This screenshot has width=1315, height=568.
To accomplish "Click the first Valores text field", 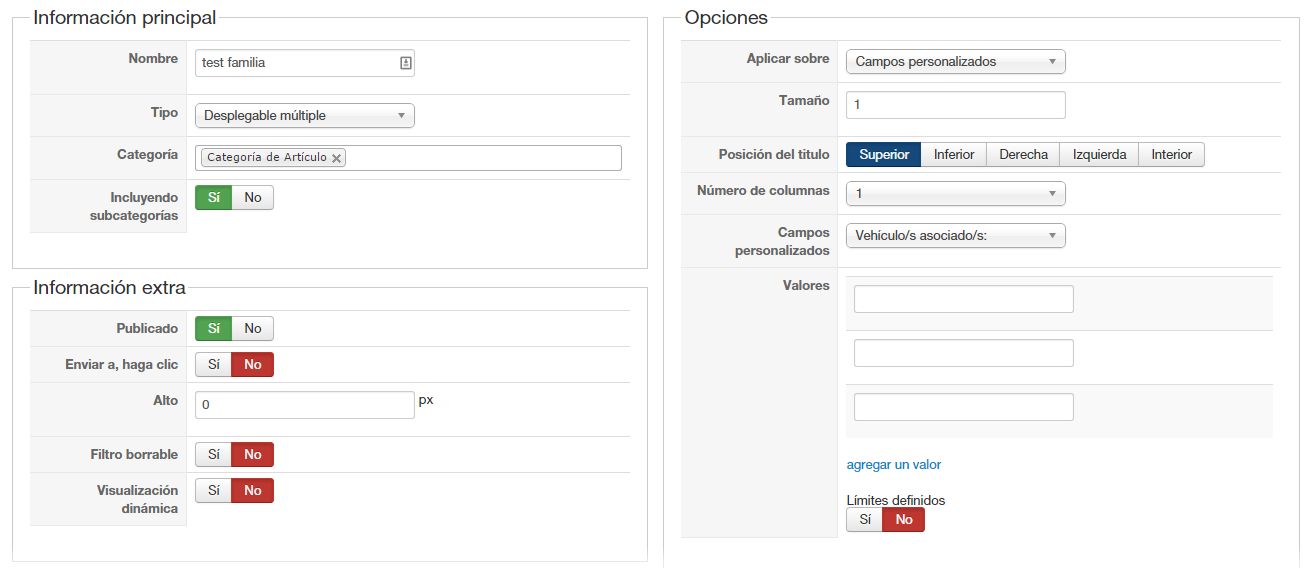I will 963,299.
